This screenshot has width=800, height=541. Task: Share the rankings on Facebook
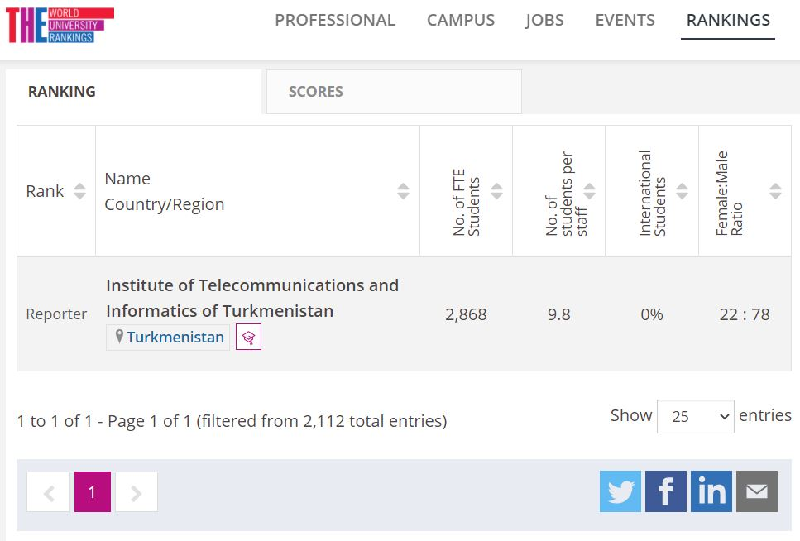pyautogui.click(x=666, y=492)
